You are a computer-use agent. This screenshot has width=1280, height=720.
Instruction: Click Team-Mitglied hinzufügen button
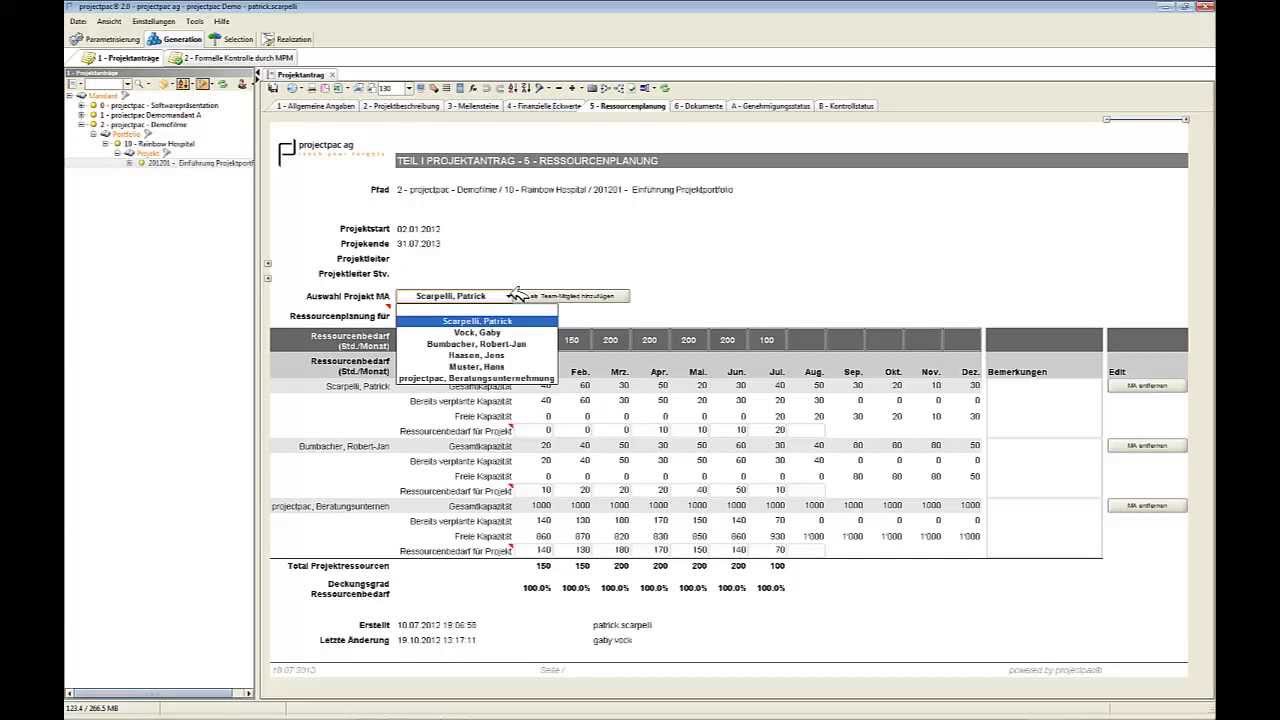tap(575, 296)
